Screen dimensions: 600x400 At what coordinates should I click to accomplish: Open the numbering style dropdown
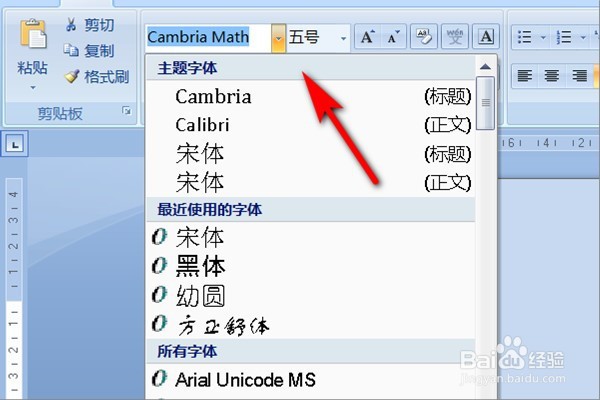(583, 38)
